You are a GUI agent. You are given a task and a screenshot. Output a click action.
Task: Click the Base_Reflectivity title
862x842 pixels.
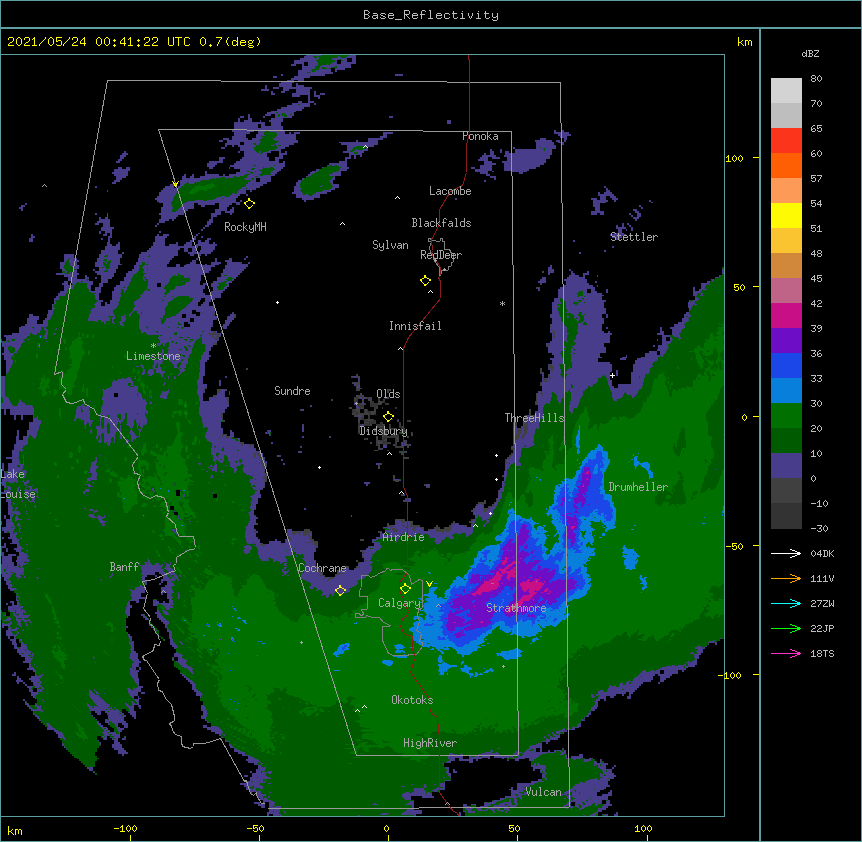point(431,15)
